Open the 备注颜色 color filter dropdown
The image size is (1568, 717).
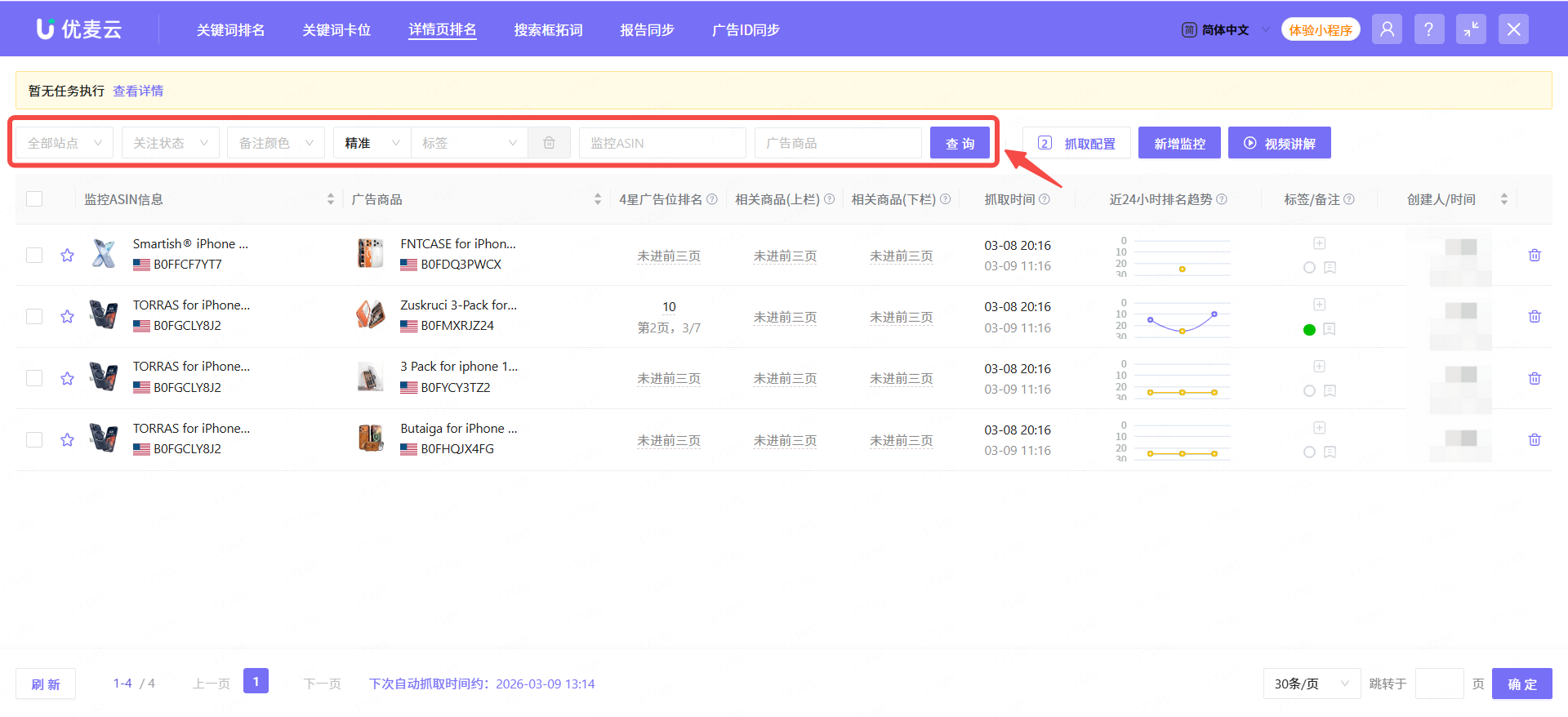[x=275, y=143]
